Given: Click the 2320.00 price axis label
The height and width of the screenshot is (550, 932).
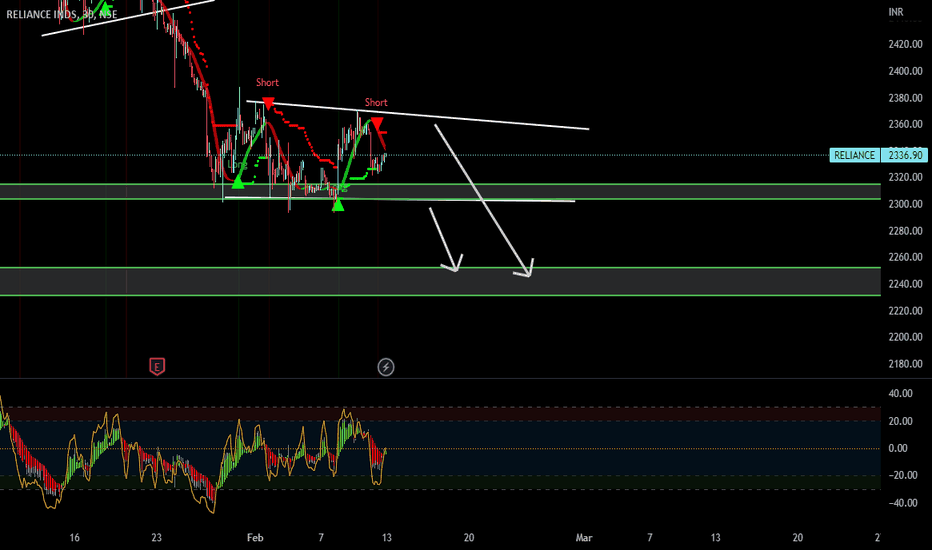Looking at the screenshot, I should pyautogui.click(x=905, y=177).
